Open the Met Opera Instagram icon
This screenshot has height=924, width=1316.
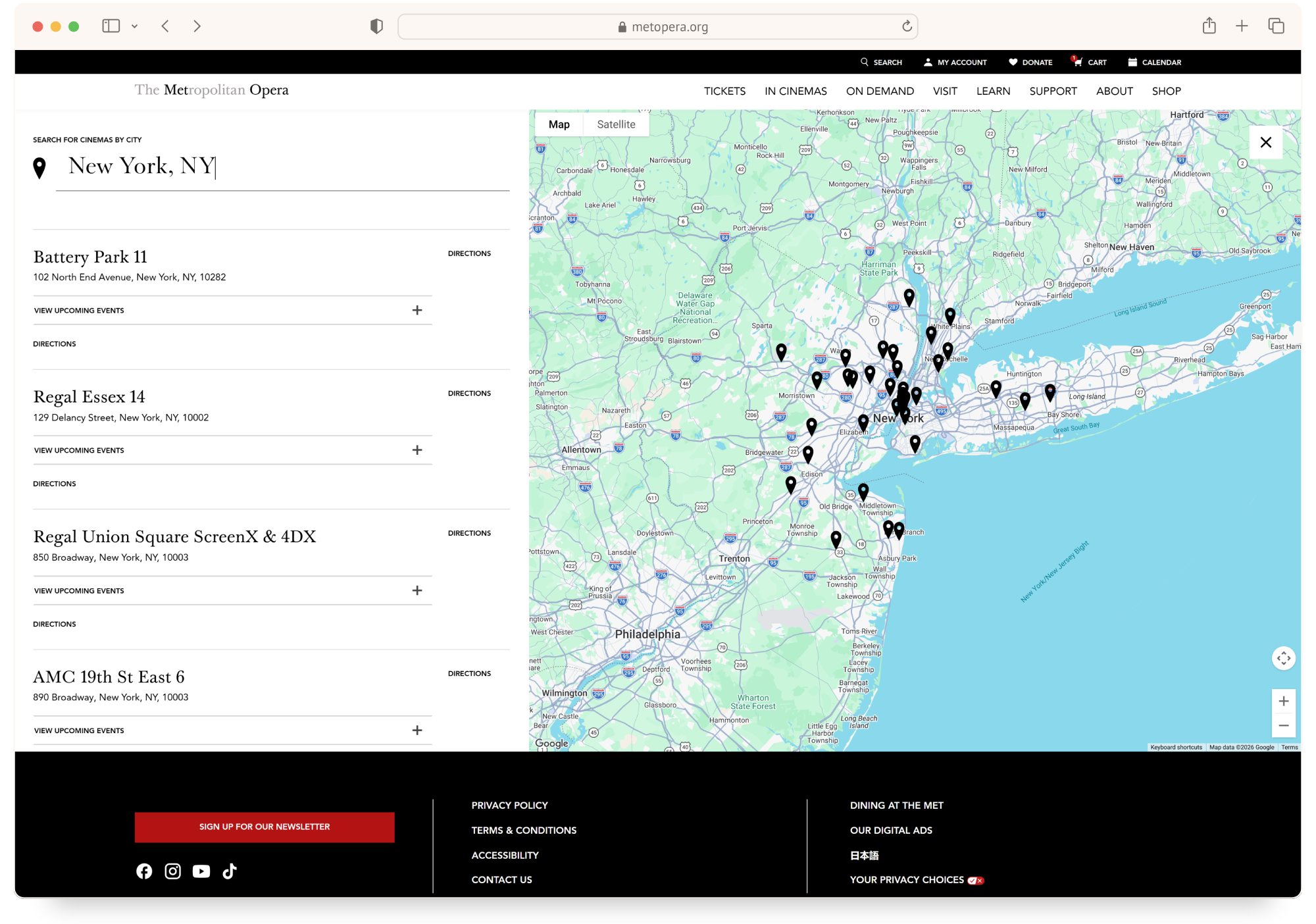[172, 871]
